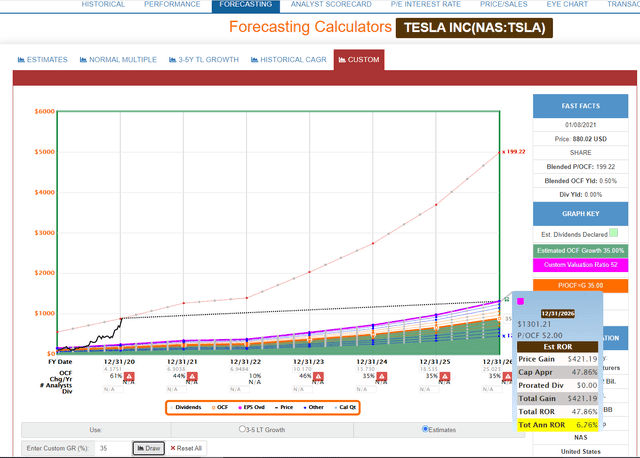
Task: Switch to the ESTIMATES calculator tab
Action: coord(42,60)
